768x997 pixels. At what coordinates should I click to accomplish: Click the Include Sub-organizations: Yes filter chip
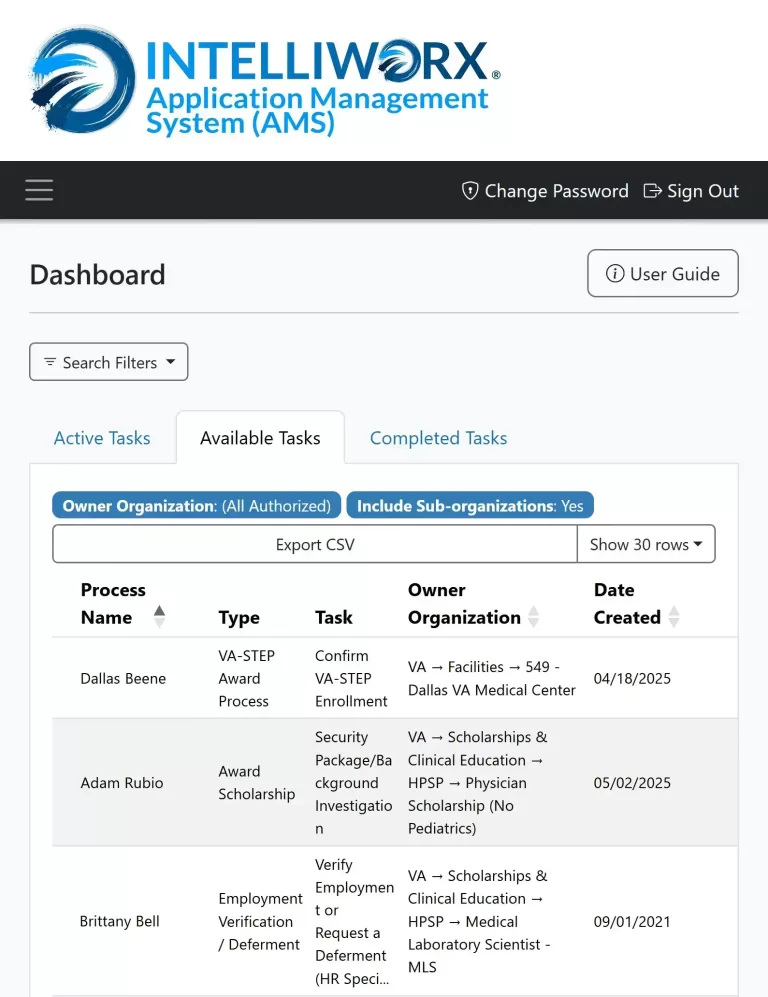[470, 505]
